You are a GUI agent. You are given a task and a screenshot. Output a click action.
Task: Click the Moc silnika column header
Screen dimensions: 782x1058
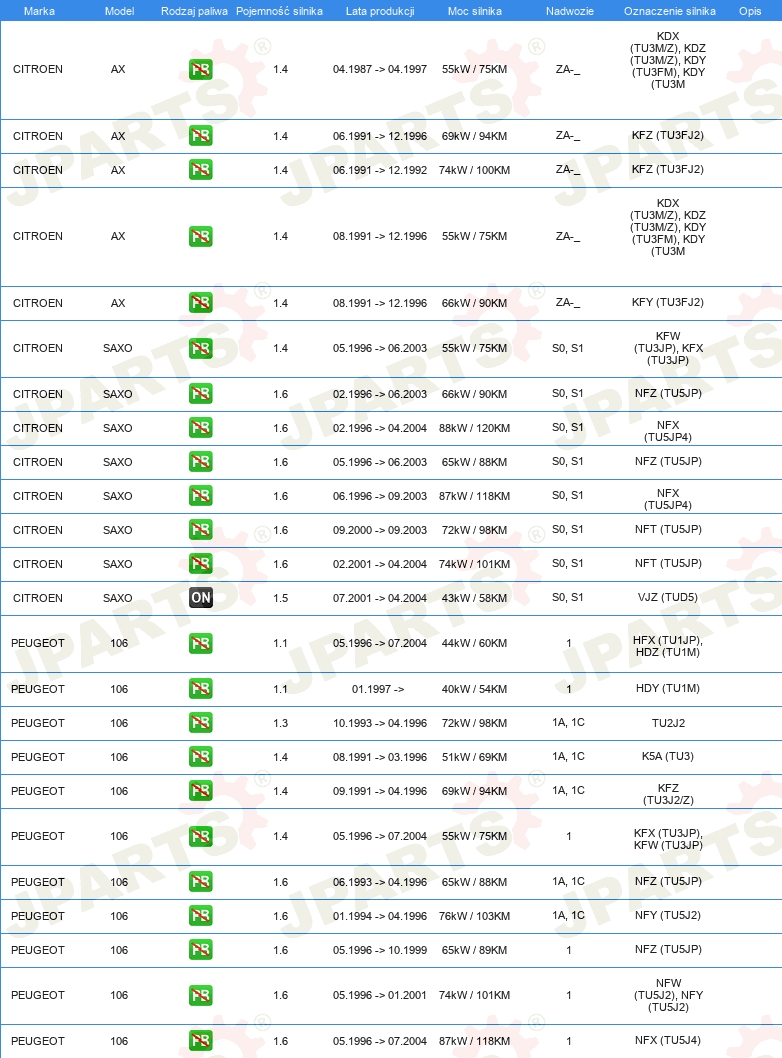(474, 11)
